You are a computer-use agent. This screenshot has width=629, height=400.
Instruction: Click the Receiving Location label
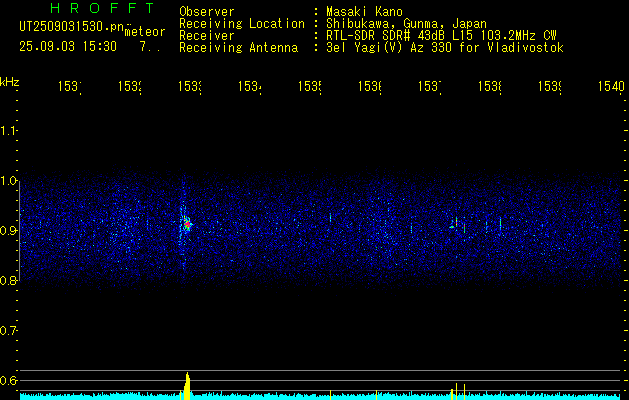pyautogui.click(x=242, y=24)
